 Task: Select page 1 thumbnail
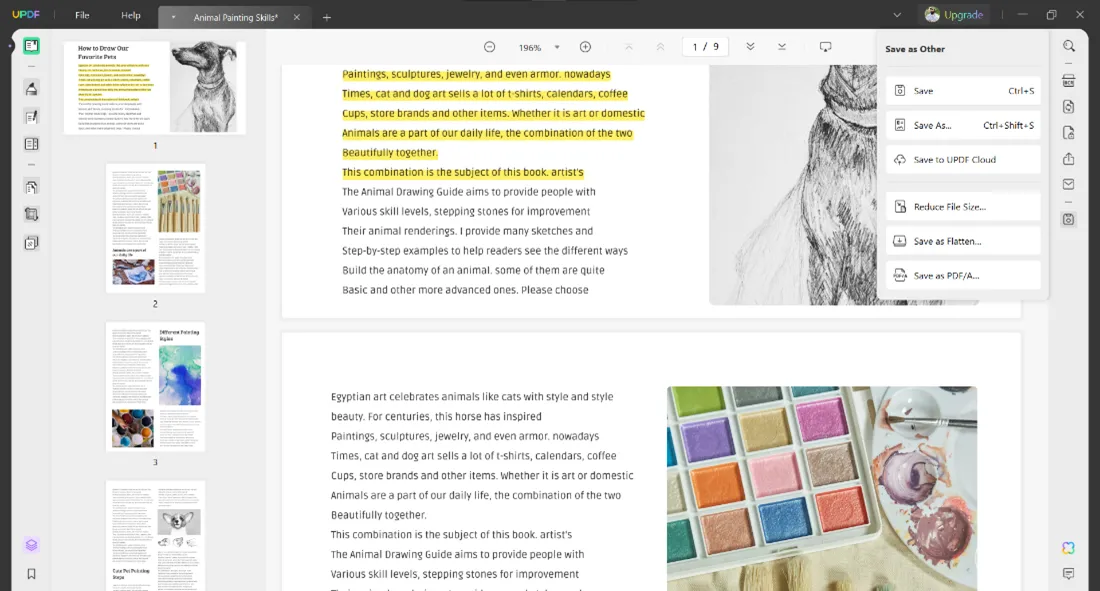(155, 87)
